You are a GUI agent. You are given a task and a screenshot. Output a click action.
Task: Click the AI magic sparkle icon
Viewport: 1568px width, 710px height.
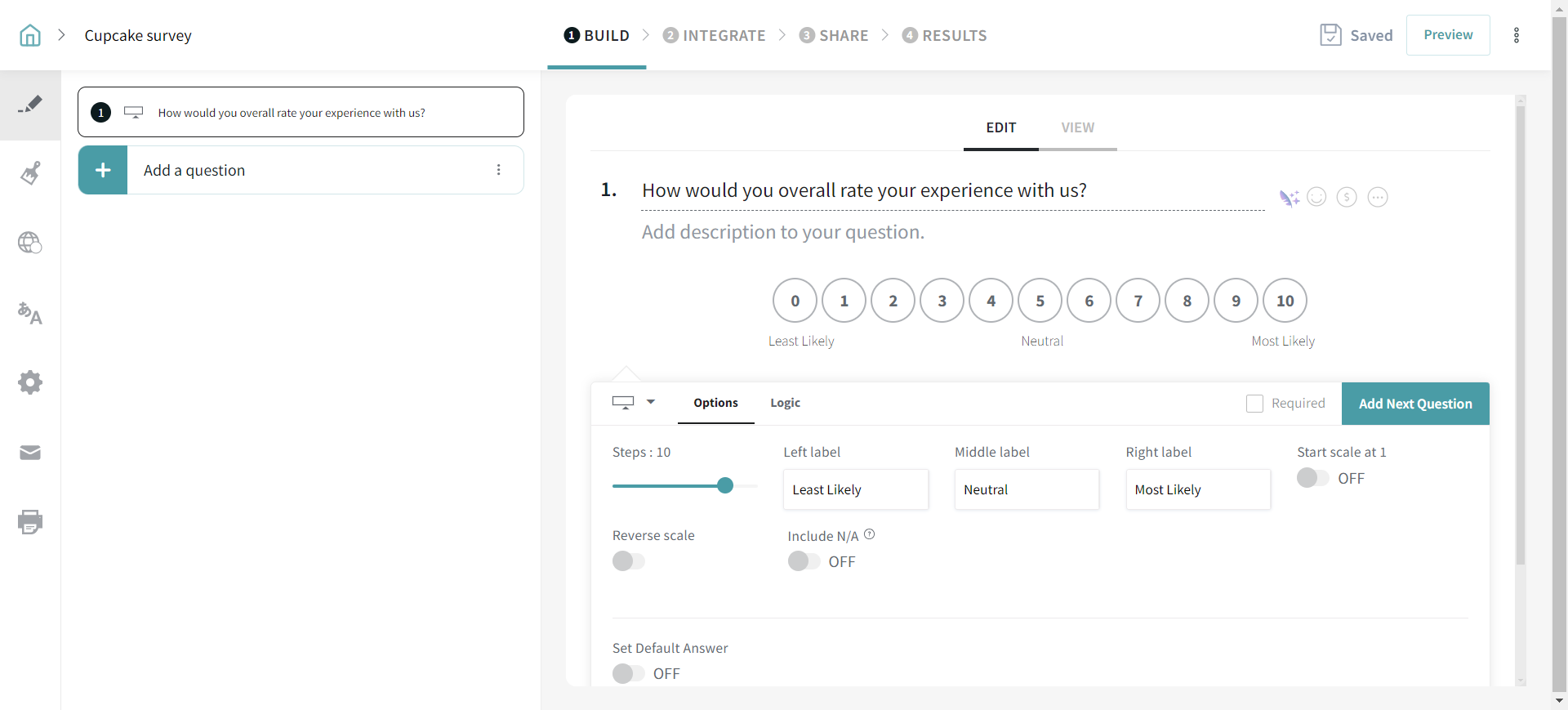[1289, 198]
